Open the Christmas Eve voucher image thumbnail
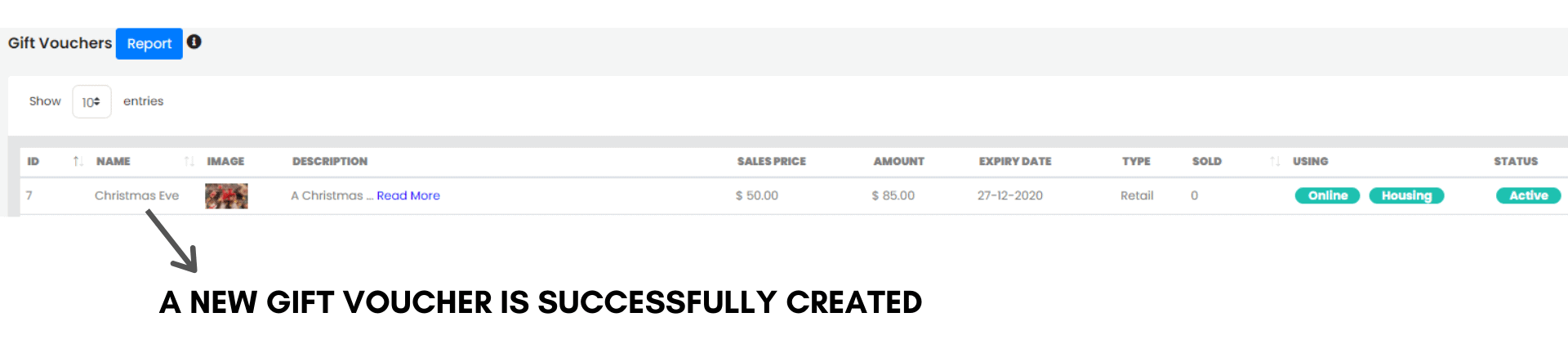This screenshot has width=1568, height=353. click(x=226, y=196)
